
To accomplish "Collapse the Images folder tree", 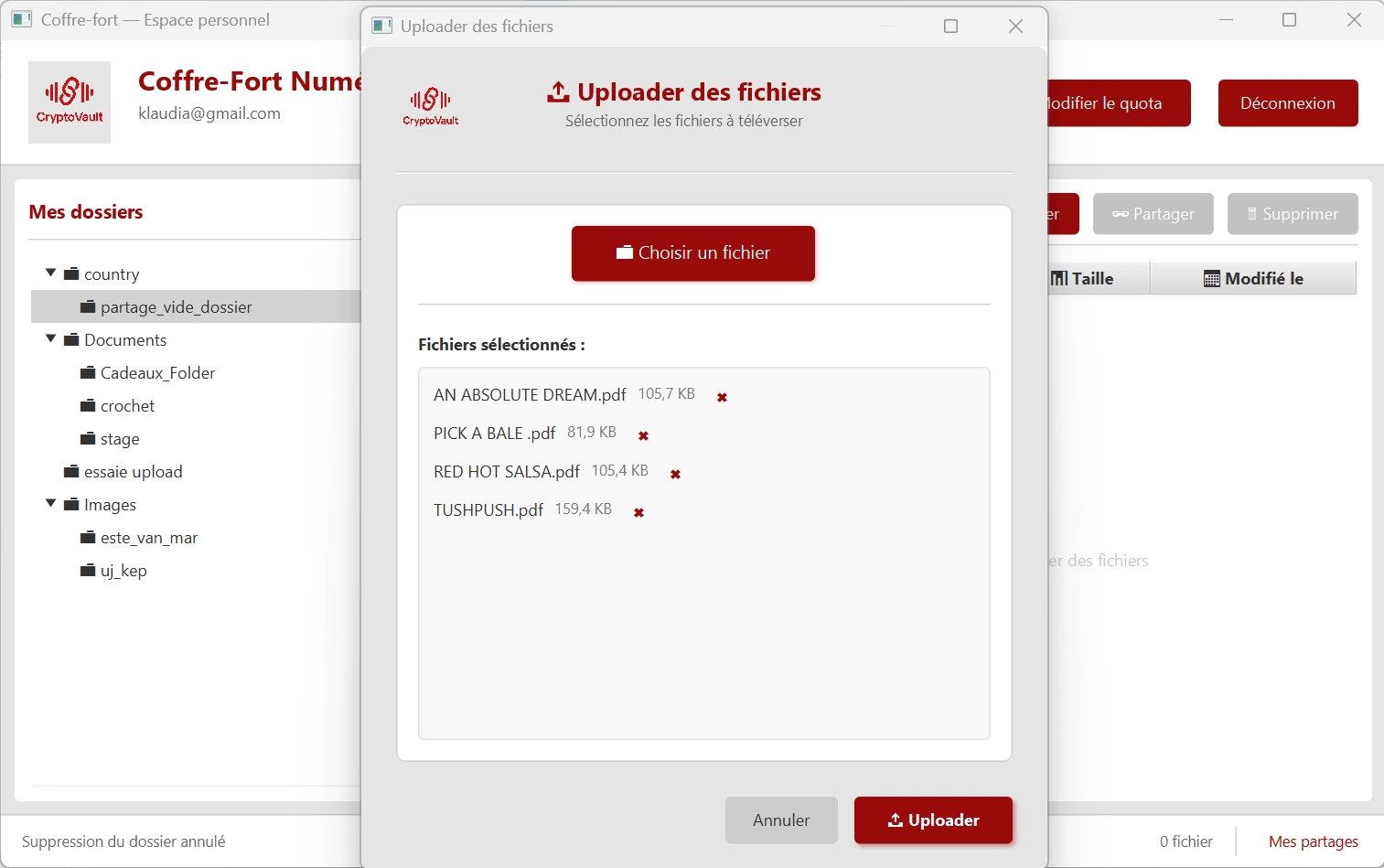I will (x=51, y=504).
